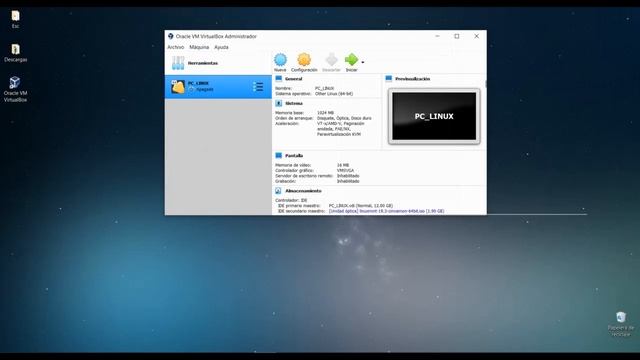Click the Almacenamiento section disk icon
Viewport: 640px width, 360px height.
point(278,191)
